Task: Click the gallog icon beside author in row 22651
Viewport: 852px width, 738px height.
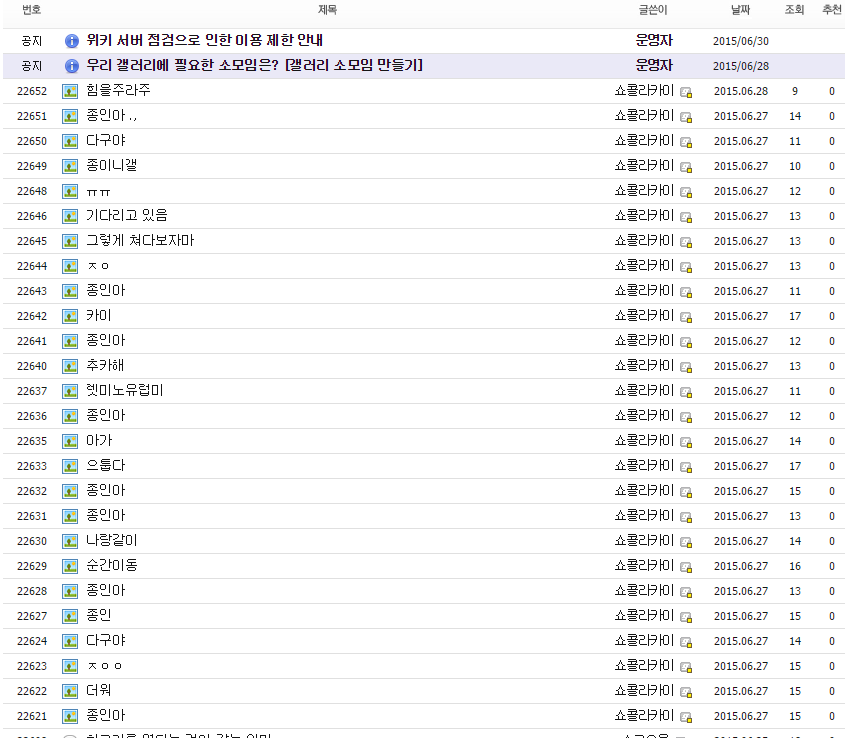Action: (686, 117)
